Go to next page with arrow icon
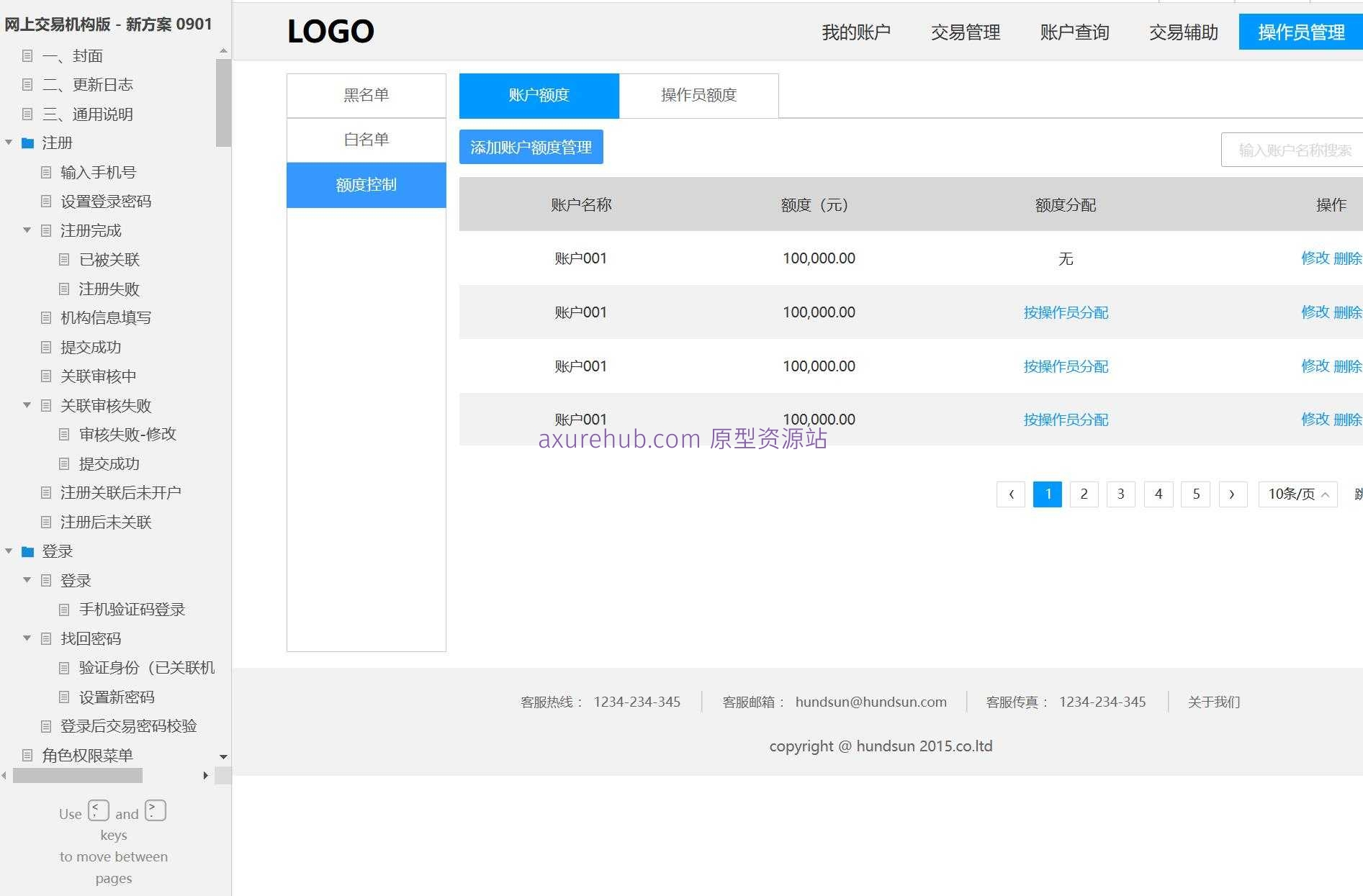 tap(1233, 494)
